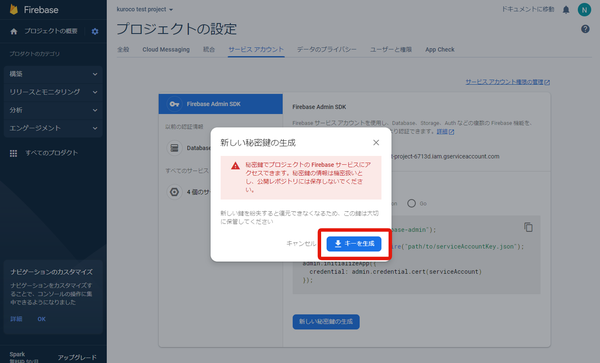
Task: Open project overview home icon
Action: click(14, 31)
